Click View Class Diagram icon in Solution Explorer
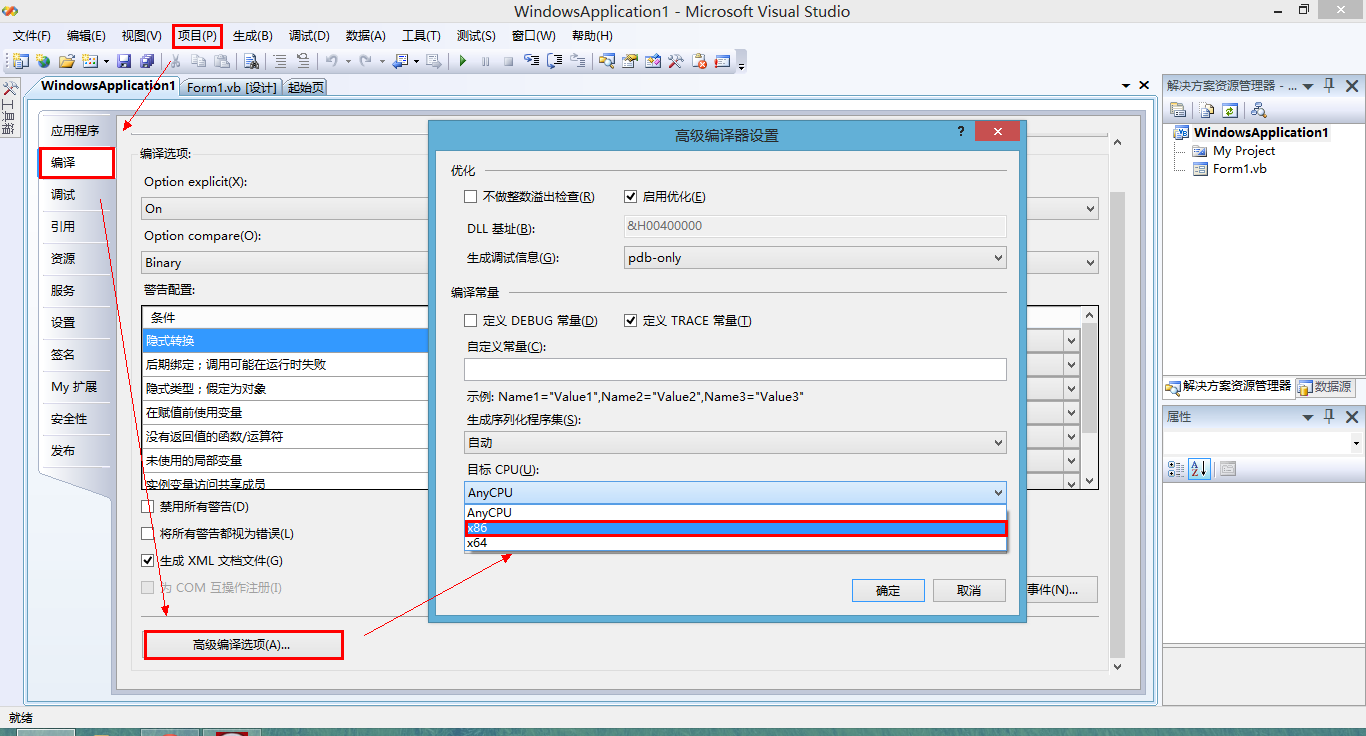 point(1259,110)
